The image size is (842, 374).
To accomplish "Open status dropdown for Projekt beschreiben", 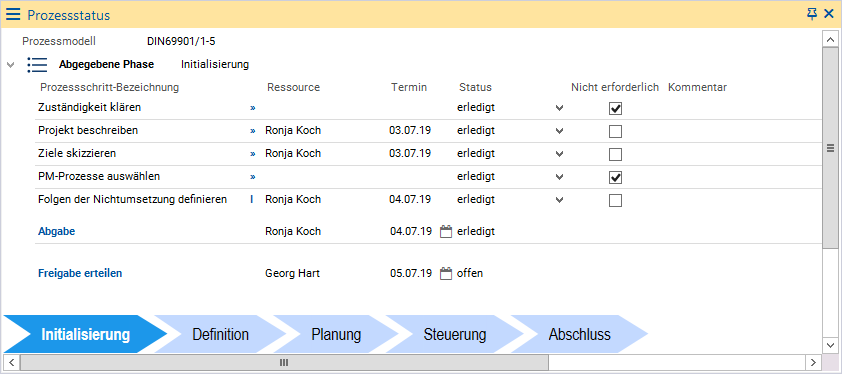I will (x=560, y=131).
